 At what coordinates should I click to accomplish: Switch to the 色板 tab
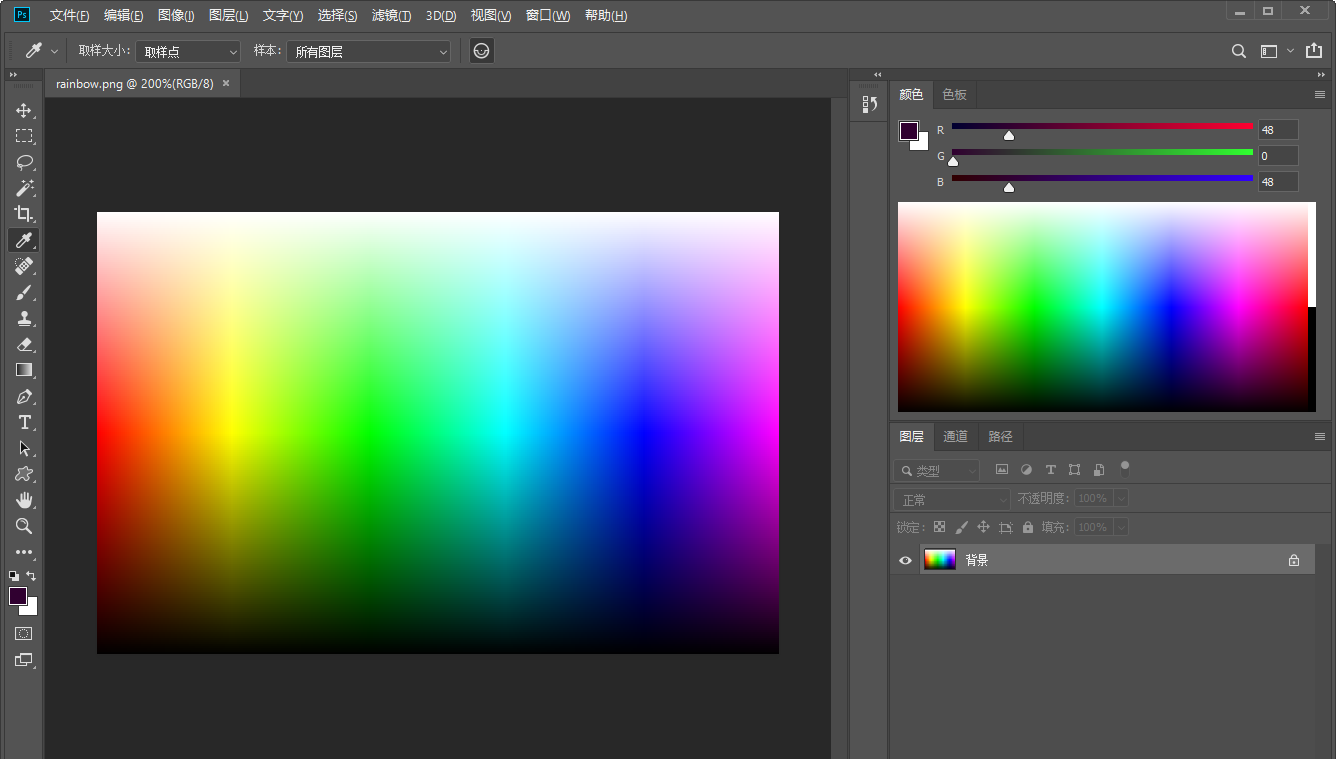tap(954, 95)
